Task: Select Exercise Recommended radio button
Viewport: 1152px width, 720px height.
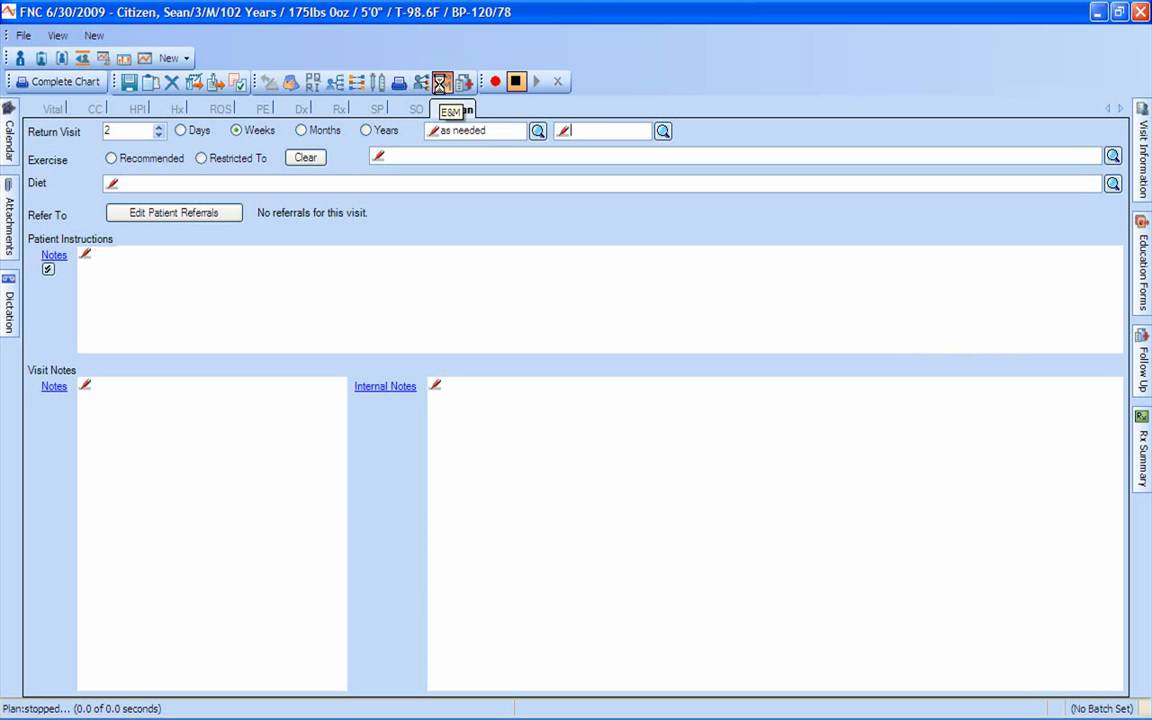Action: [111, 158]
